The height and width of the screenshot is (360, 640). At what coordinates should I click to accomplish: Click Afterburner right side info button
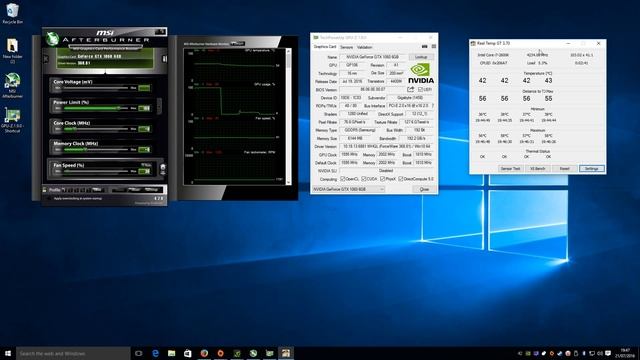coord(164,59)
